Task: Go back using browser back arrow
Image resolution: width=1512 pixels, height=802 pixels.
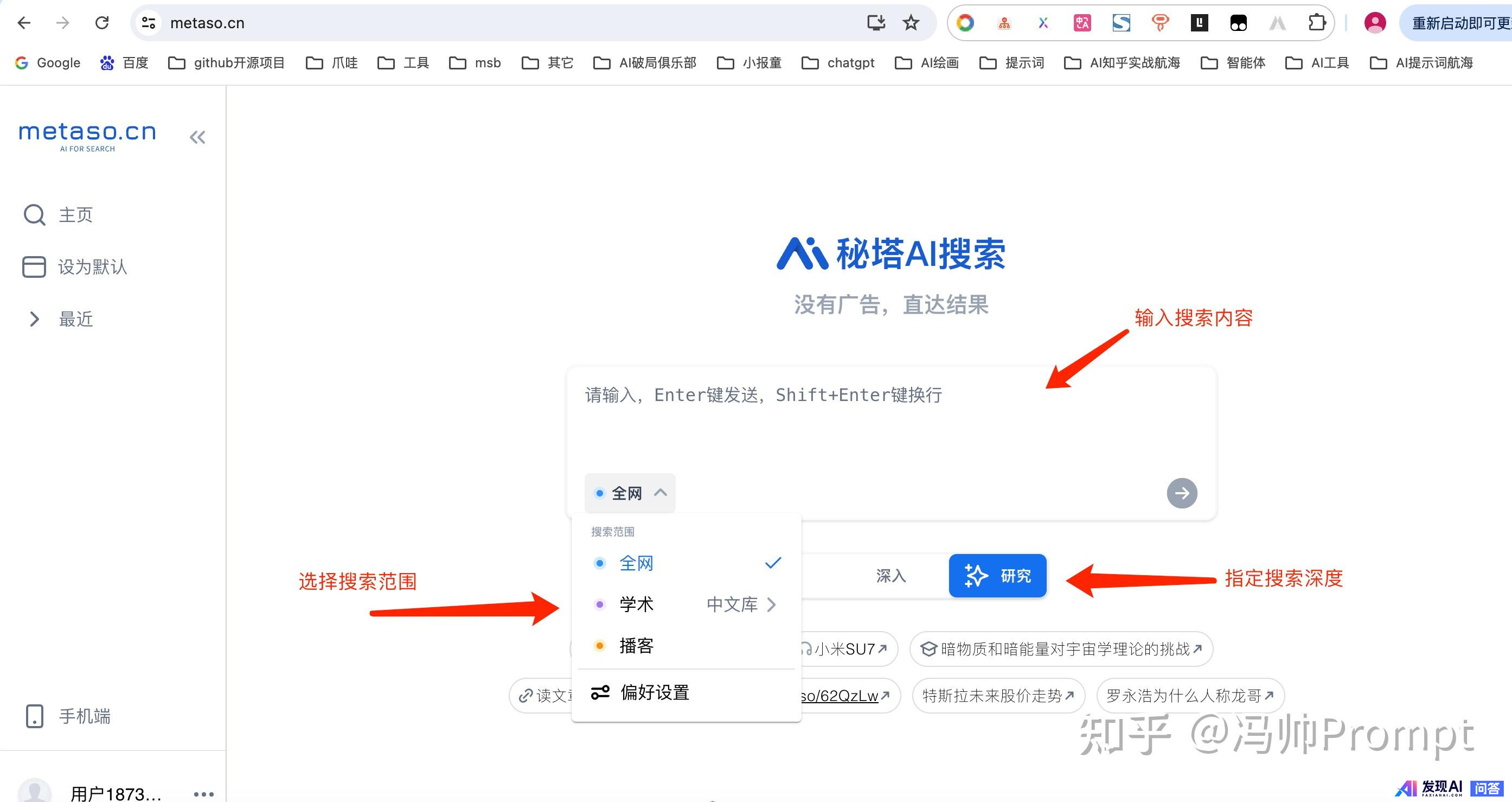Action: (x=24, y=23)
